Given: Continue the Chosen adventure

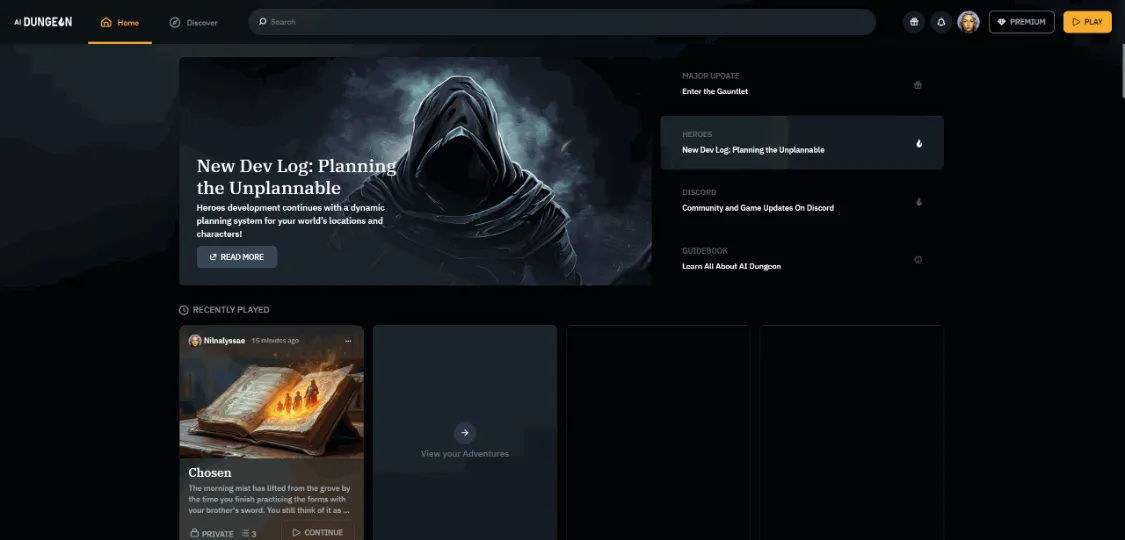Looking at the screenshot, I should 317,532.
